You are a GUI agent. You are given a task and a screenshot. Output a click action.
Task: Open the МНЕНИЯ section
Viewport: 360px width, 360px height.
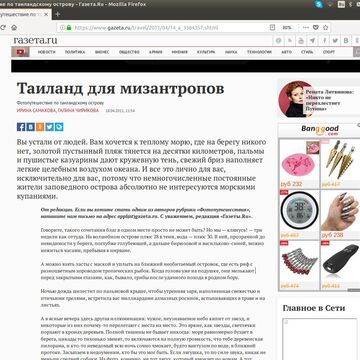pyautogui.click(x=180, y=52)
